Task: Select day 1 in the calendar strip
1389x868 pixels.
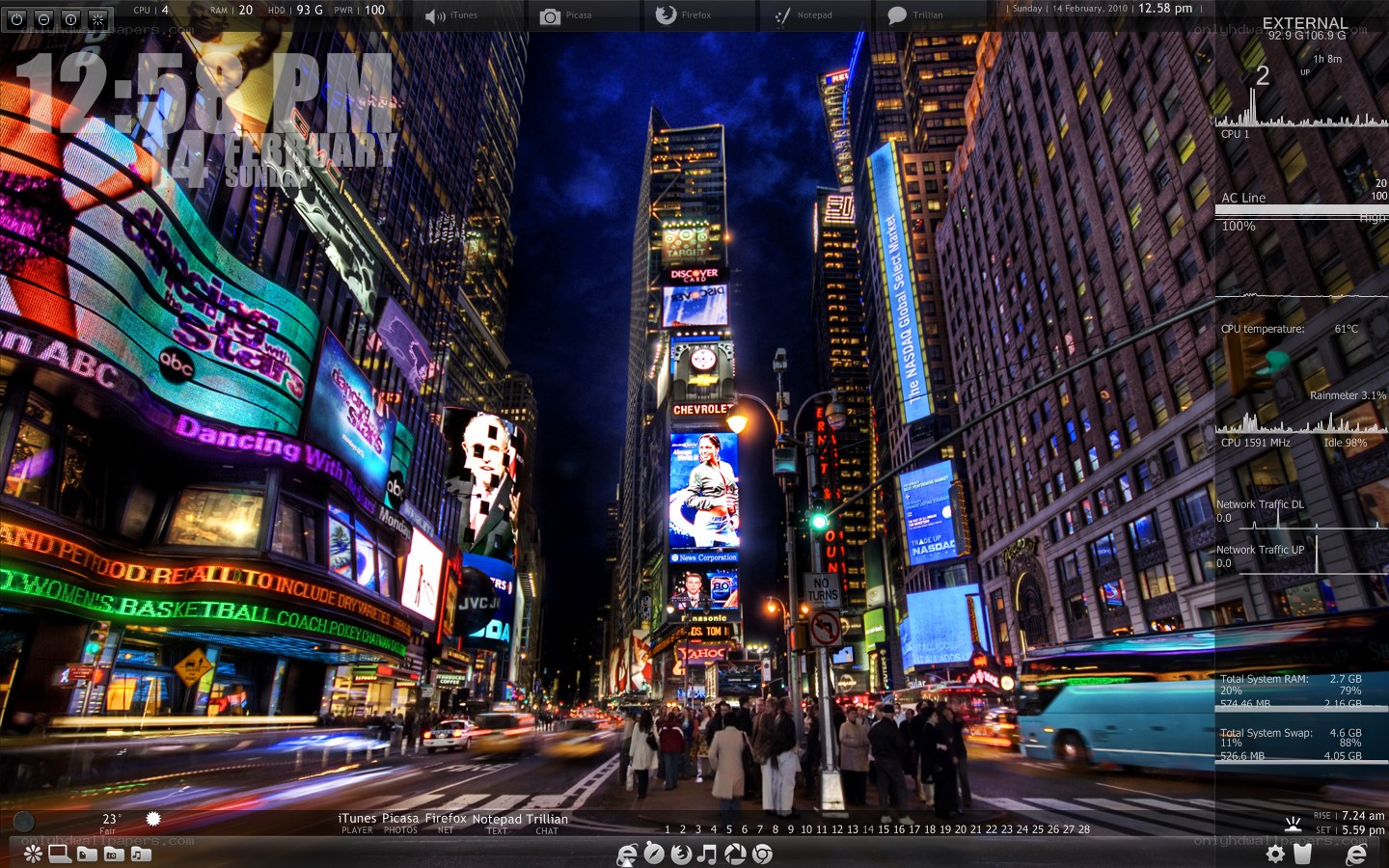Action: [667, 829]
